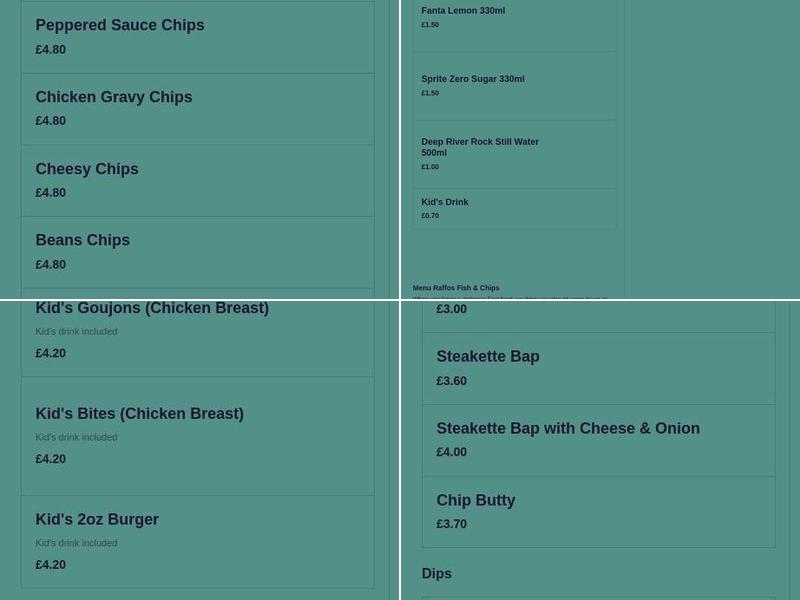Select the Steakette Bap item
Image resolution: width=800 pixels, height=600 pixels.
click(x=488, y=356)
